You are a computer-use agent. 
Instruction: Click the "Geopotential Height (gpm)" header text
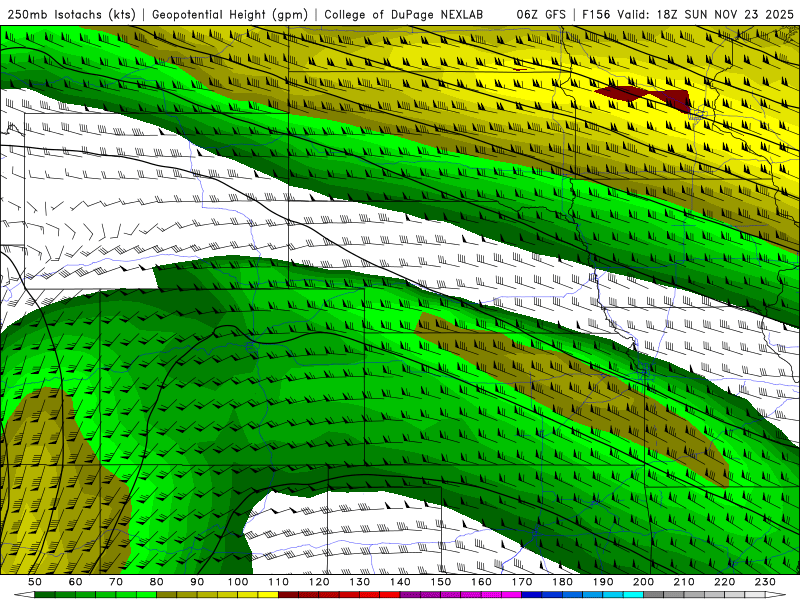pyautogui.click(x=230, y=14)
